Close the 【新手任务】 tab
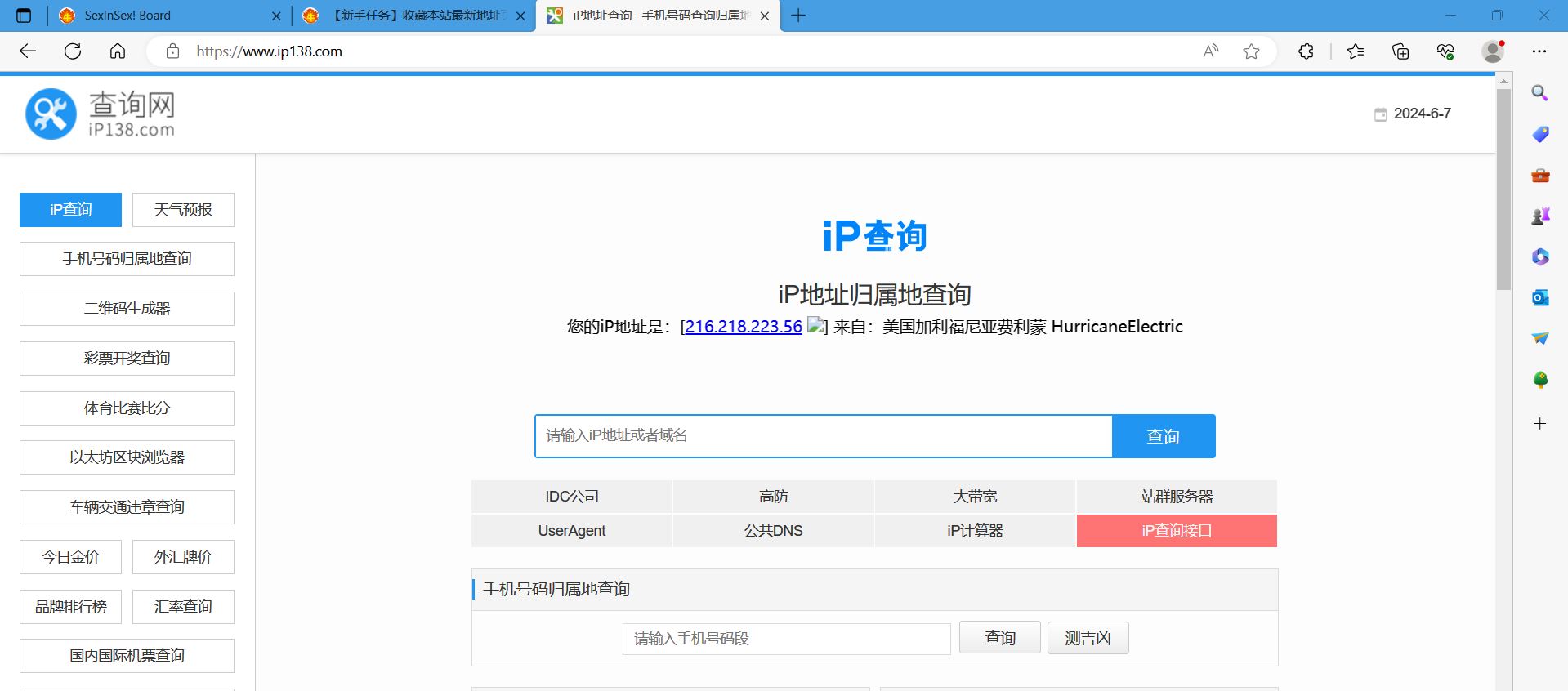Viewport: 1568px width, 691px height. click(x=520, y=16)
